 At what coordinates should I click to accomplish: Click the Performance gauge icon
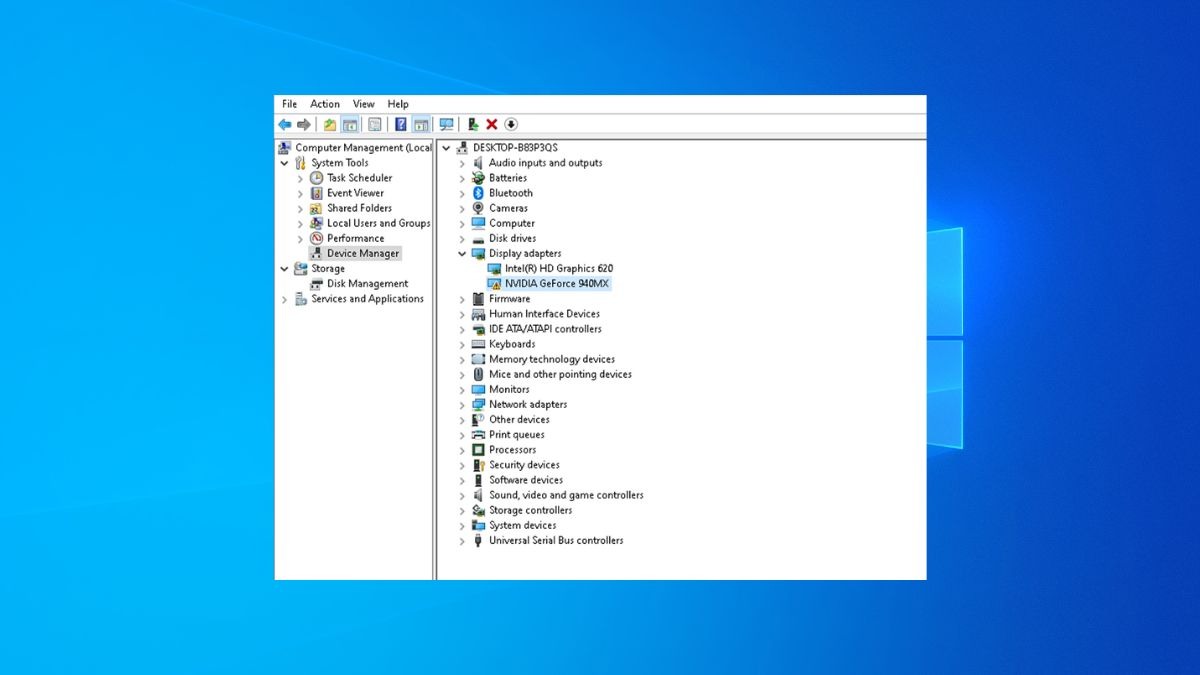(317, 238)
